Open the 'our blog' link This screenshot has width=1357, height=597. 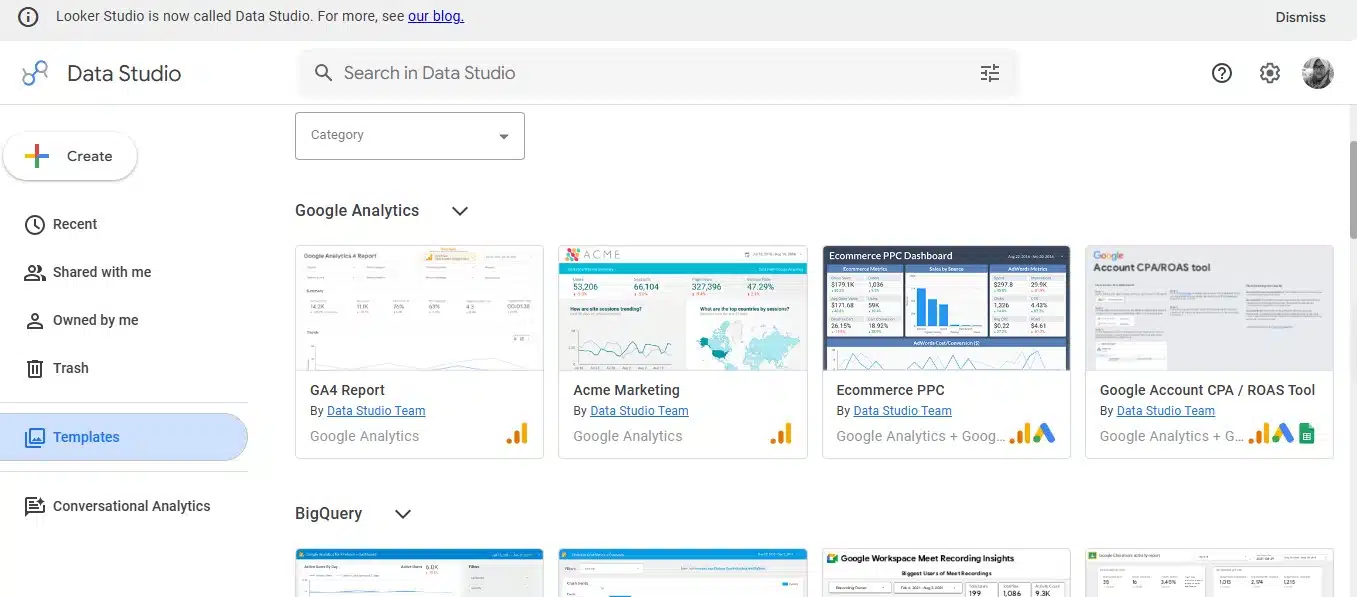pos(436,16)
